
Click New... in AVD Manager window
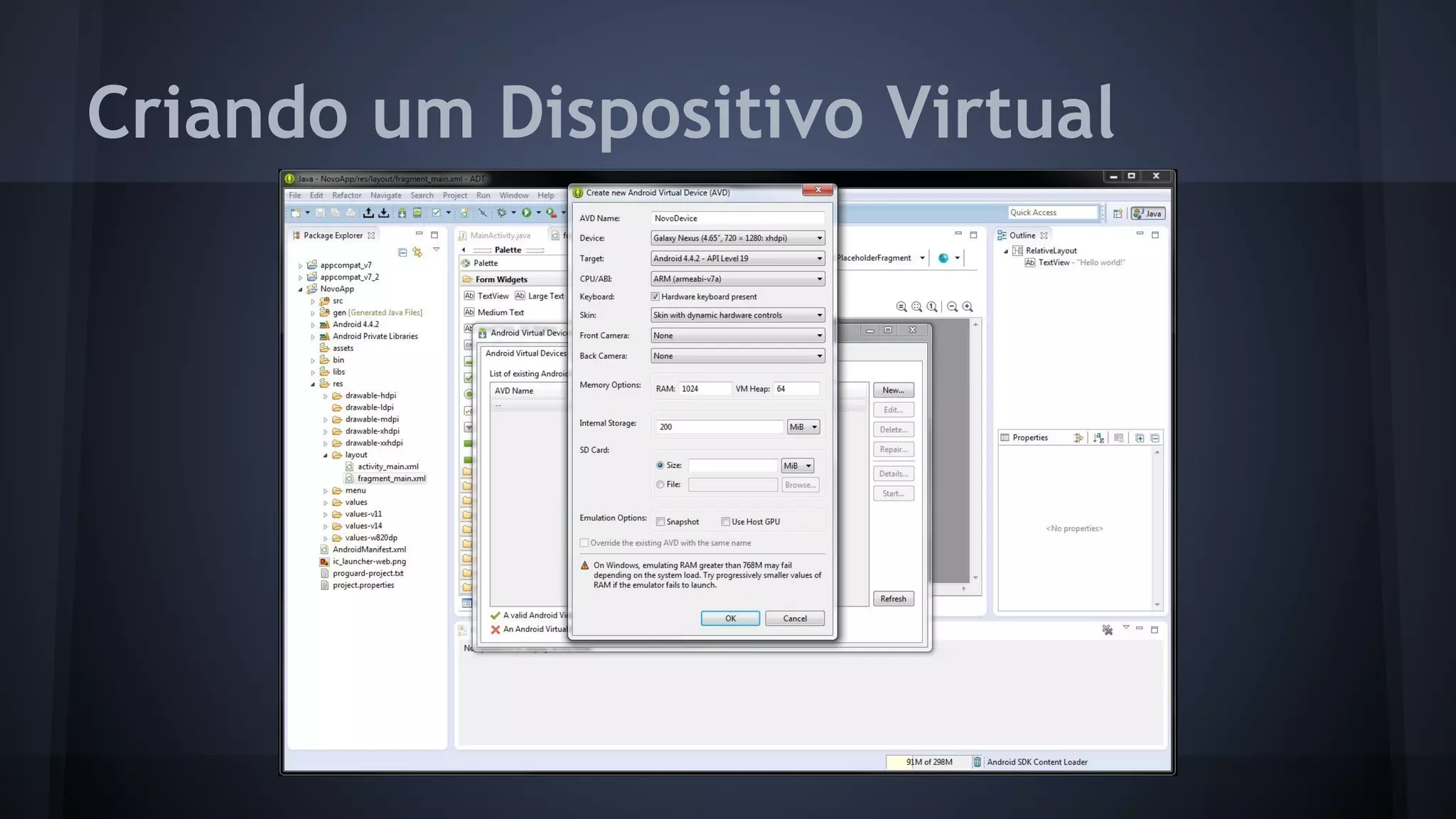[x=894, y=390]
